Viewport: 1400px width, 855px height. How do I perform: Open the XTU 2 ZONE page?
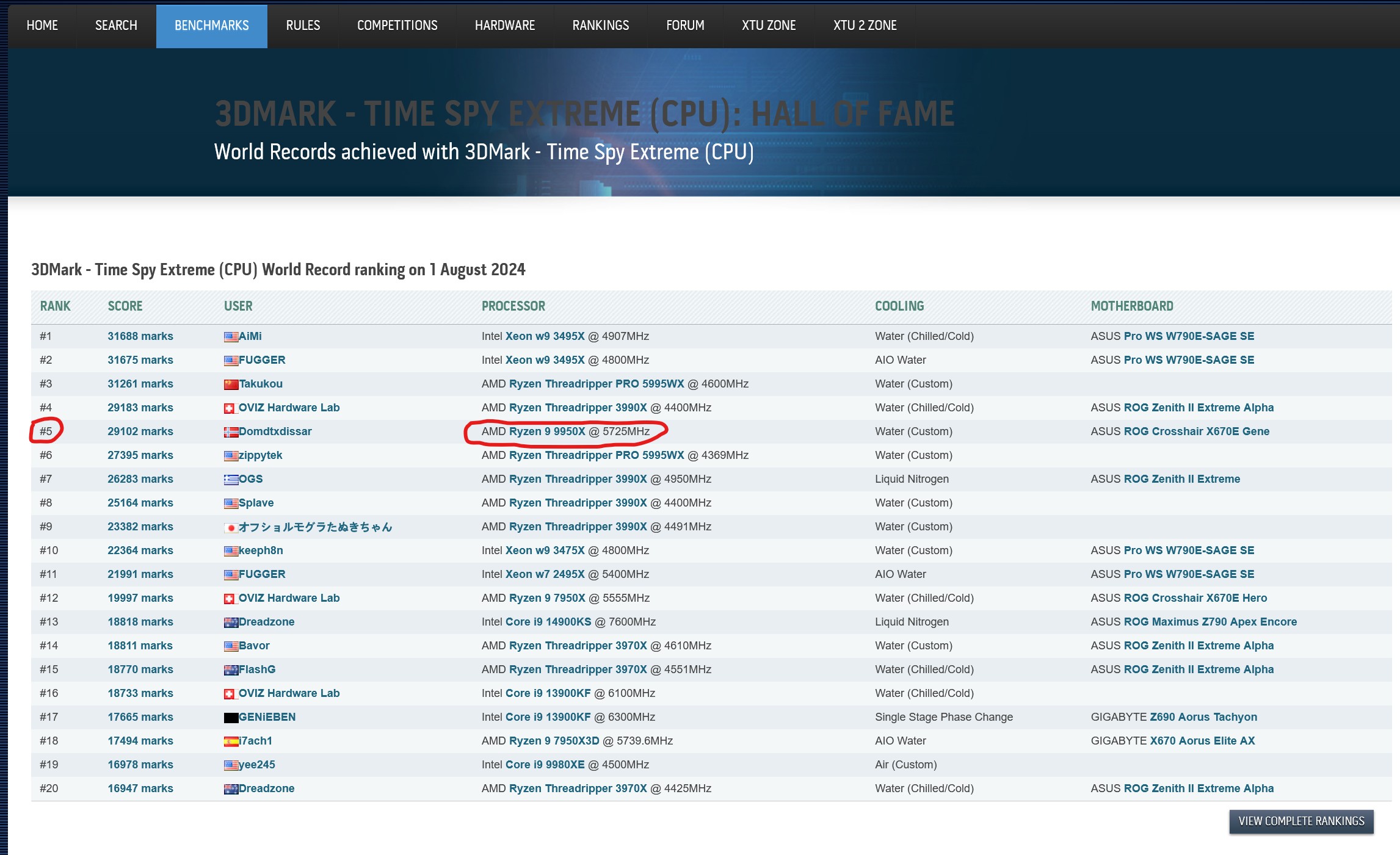865,26
